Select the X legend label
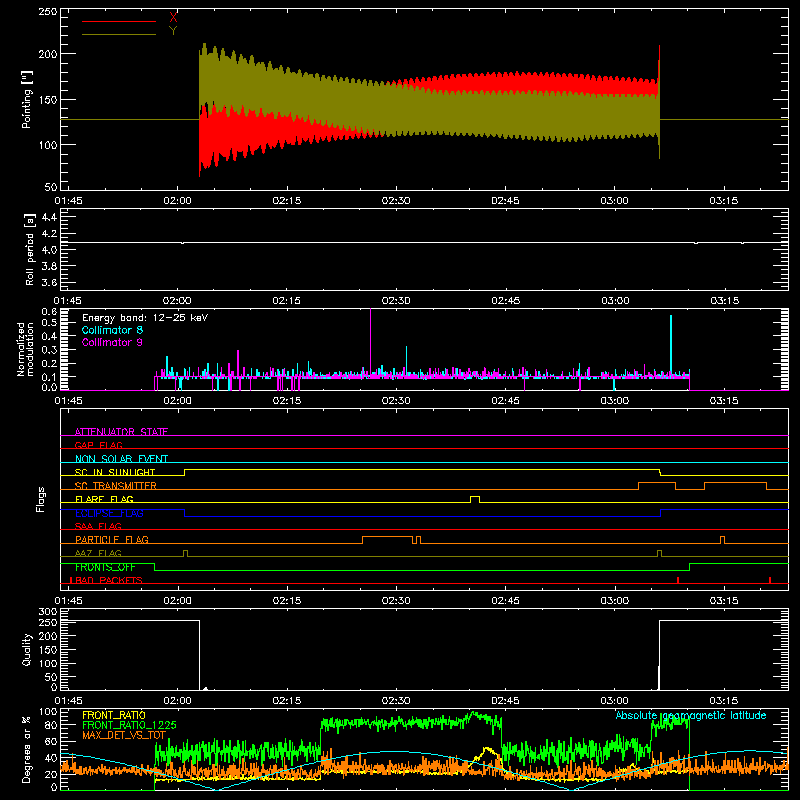This screenshot has width=800, height=800. pyautogui.click(x=173, y=18)
